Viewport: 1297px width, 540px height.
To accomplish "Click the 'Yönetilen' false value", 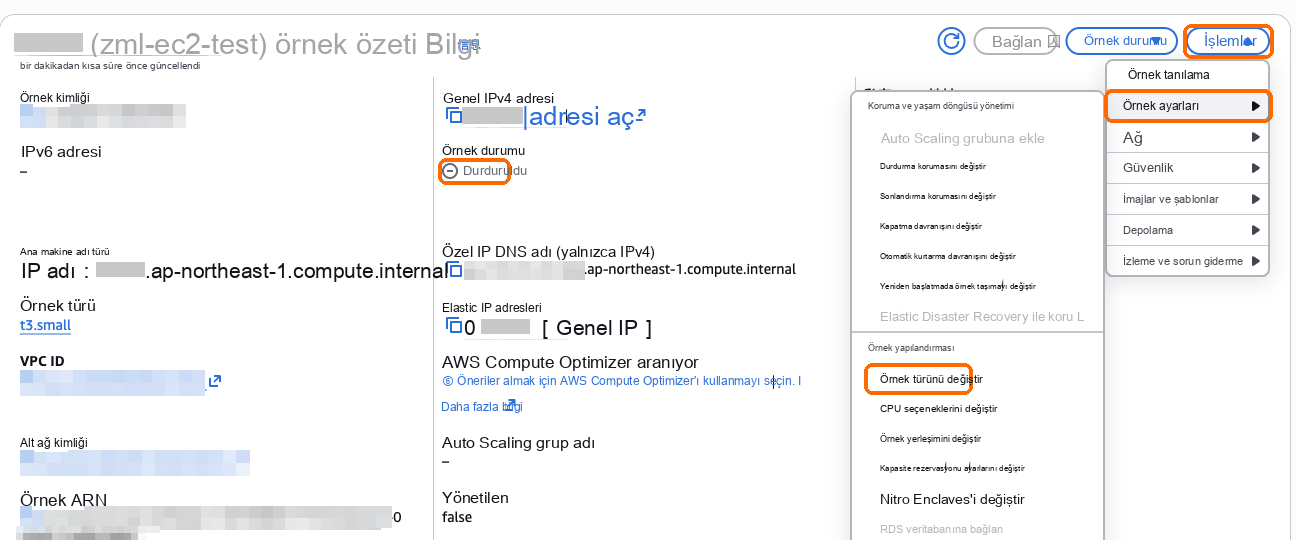I will point(457,517).
